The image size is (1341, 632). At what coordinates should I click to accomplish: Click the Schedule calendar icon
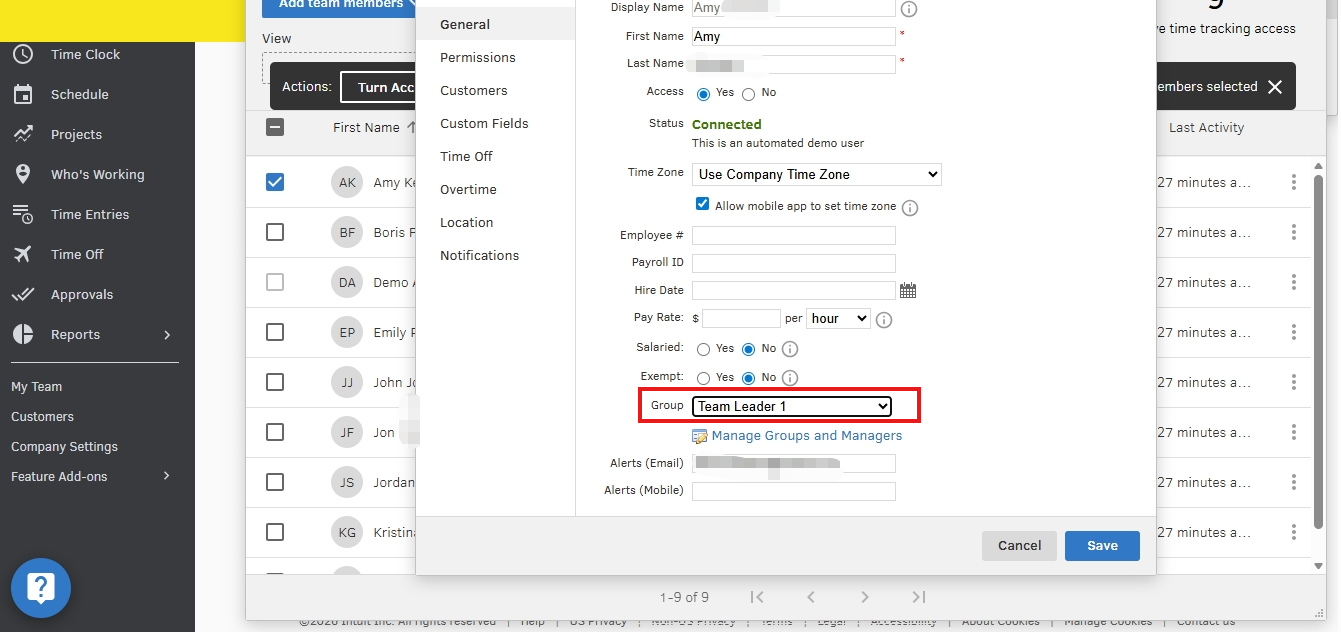tap(23, 95)
